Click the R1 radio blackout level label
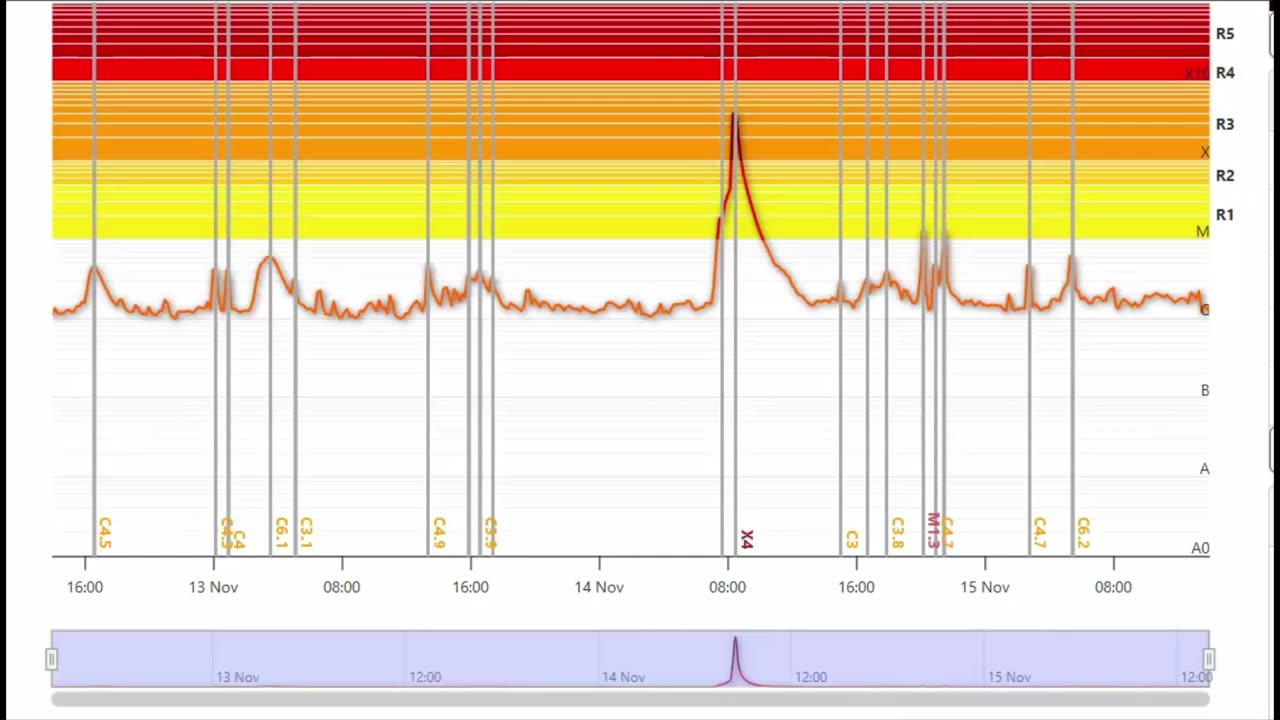Viewport: 1280px width, 720px height. tap(1225, 214)
